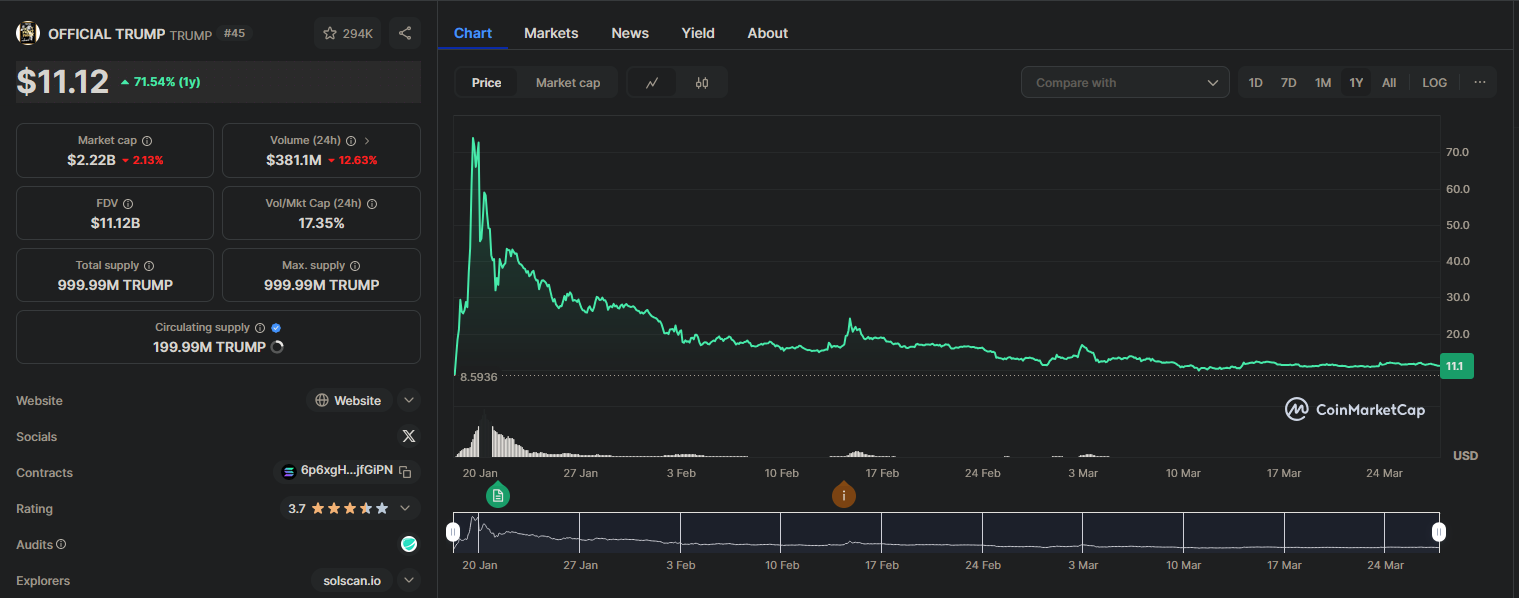Click the Audits info icon

61,544
